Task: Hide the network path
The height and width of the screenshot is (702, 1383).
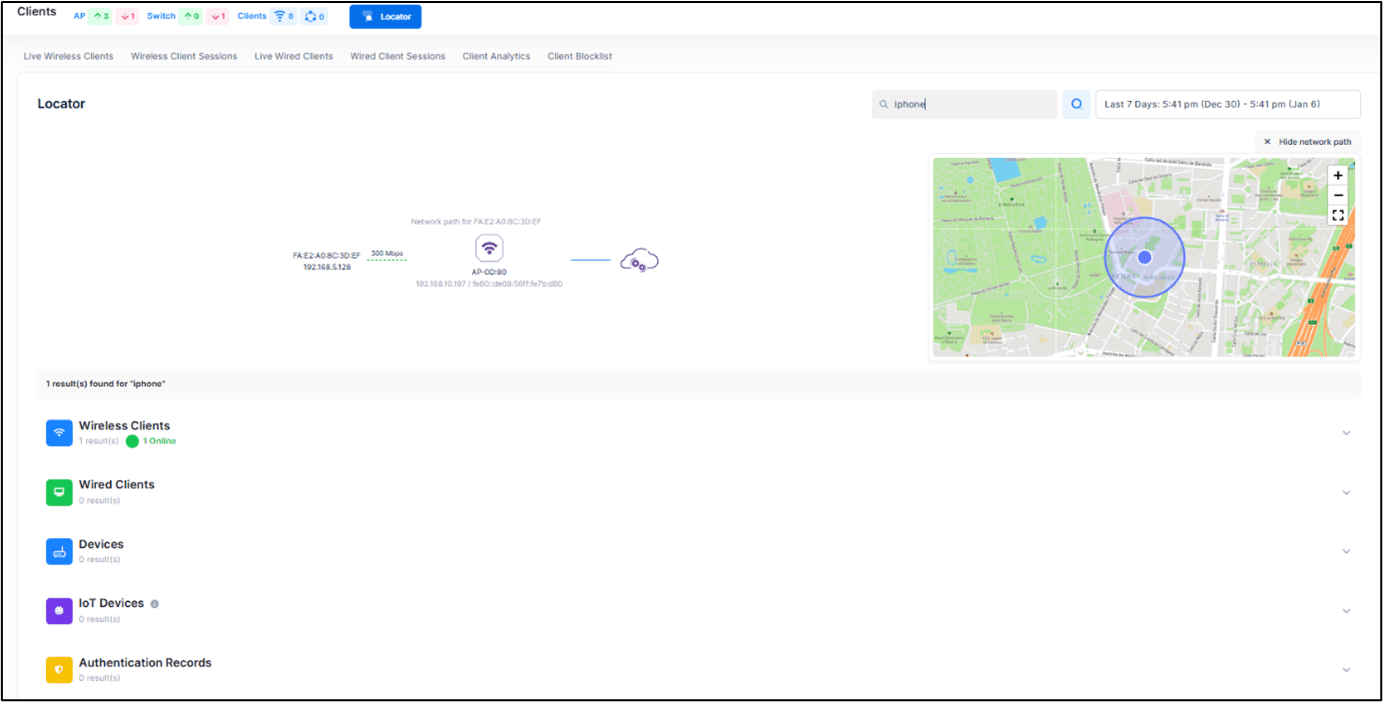Action: 1307,142
